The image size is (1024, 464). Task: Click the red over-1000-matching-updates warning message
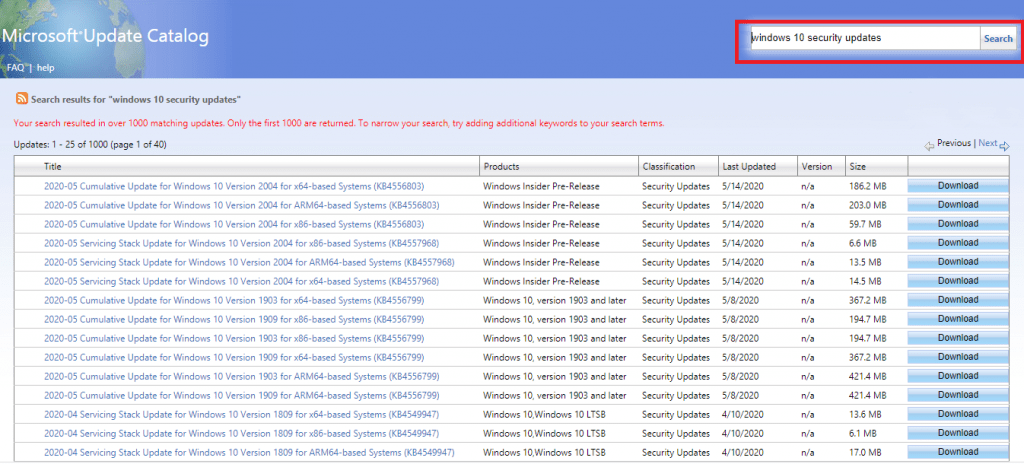(339, 123)
